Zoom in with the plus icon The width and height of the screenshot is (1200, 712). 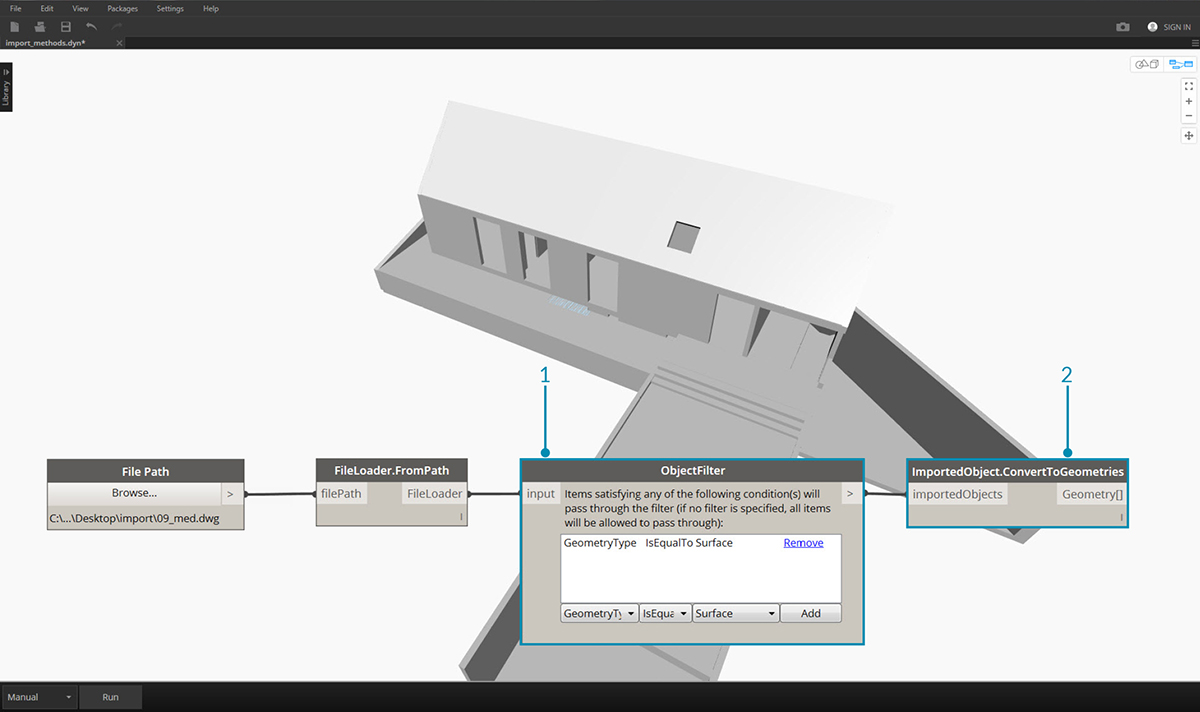pos(1189,101)
